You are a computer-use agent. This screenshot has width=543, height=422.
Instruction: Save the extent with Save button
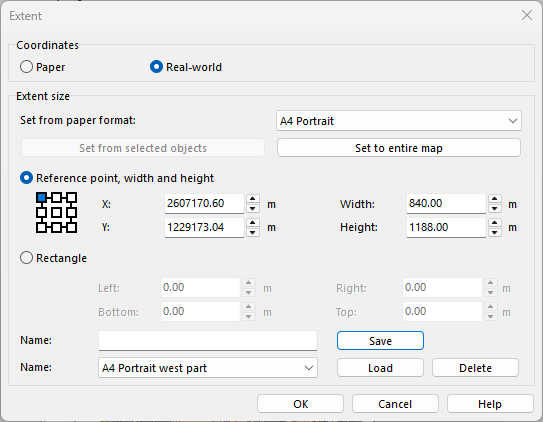click(380, 341)
